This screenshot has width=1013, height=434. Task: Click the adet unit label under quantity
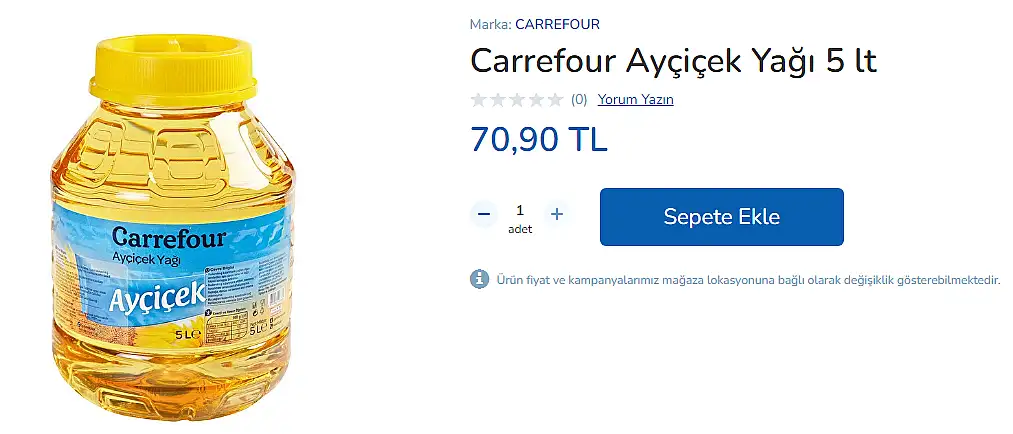(x=520, y=229)
